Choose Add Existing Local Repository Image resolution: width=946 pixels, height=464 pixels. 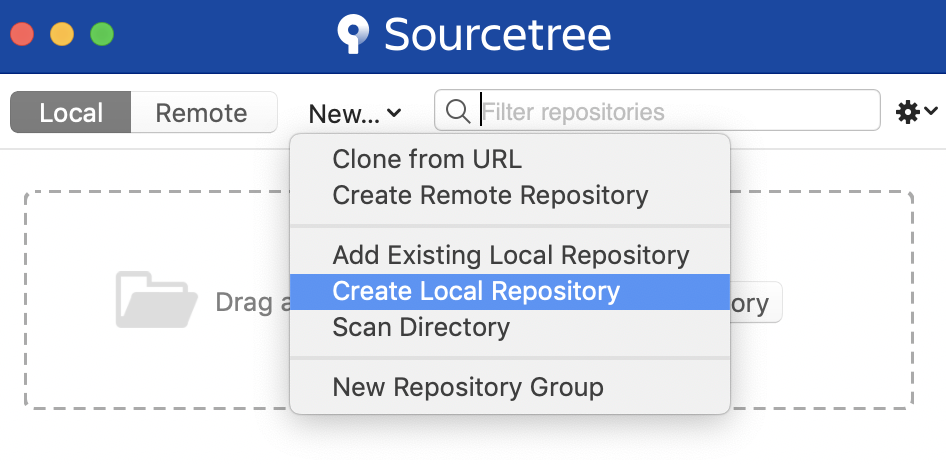510,256
